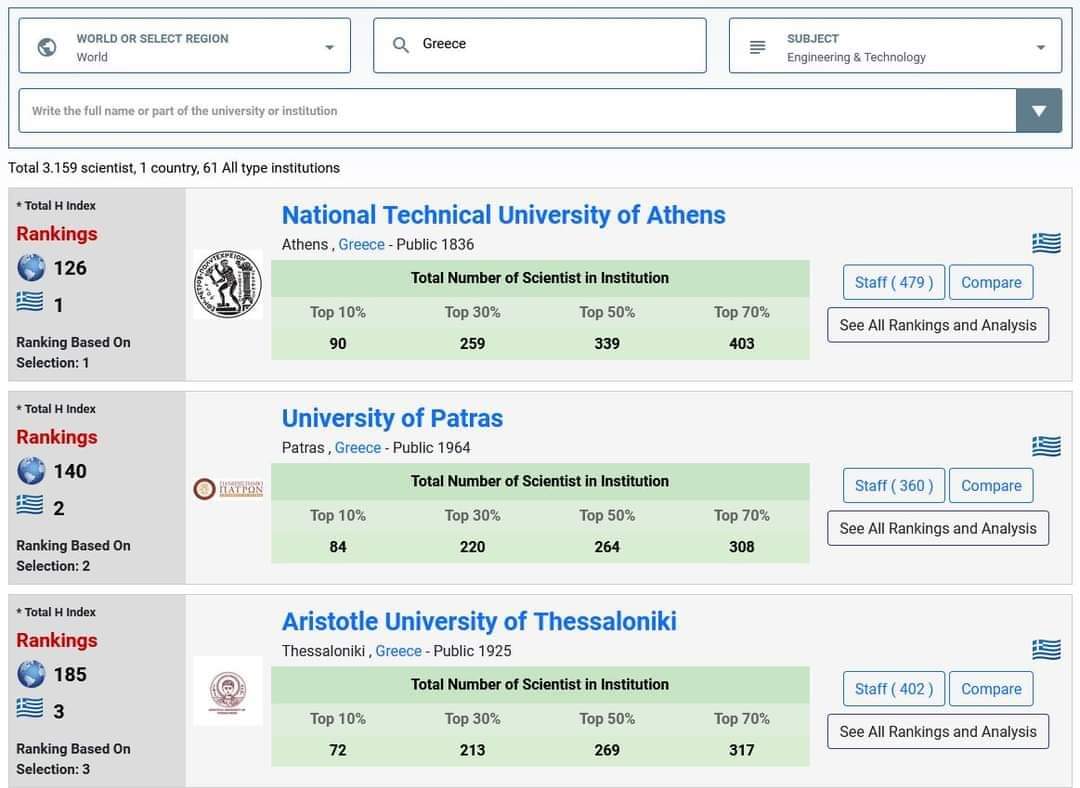Open Staff (402) list
1080x788 pixels.
click(x=894, y=689)
